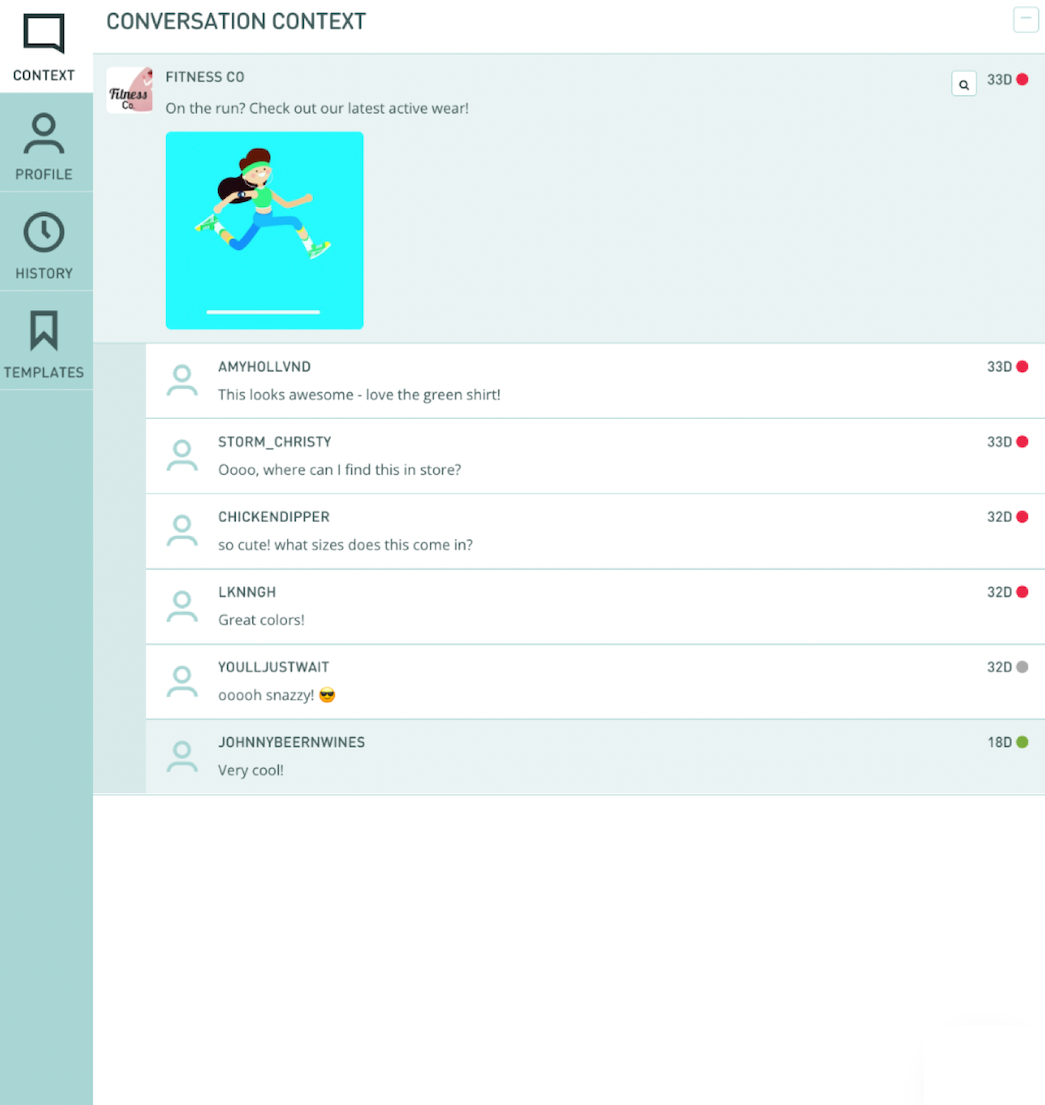Select the STORM_CHRISTY username
The width and height of the screenshot is (1045, 1105).
pyautogui.click(x=274, y=442)
